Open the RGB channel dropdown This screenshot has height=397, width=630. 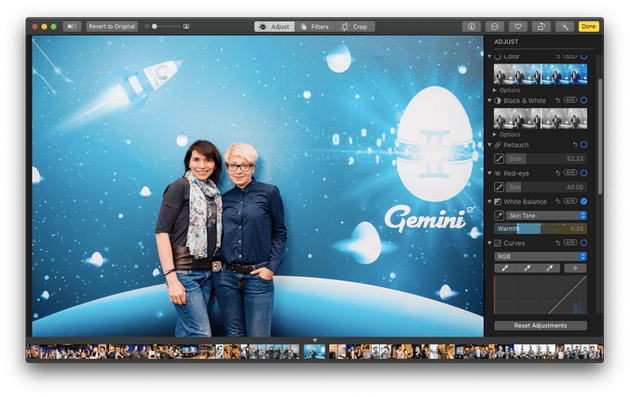coord(540,256)
